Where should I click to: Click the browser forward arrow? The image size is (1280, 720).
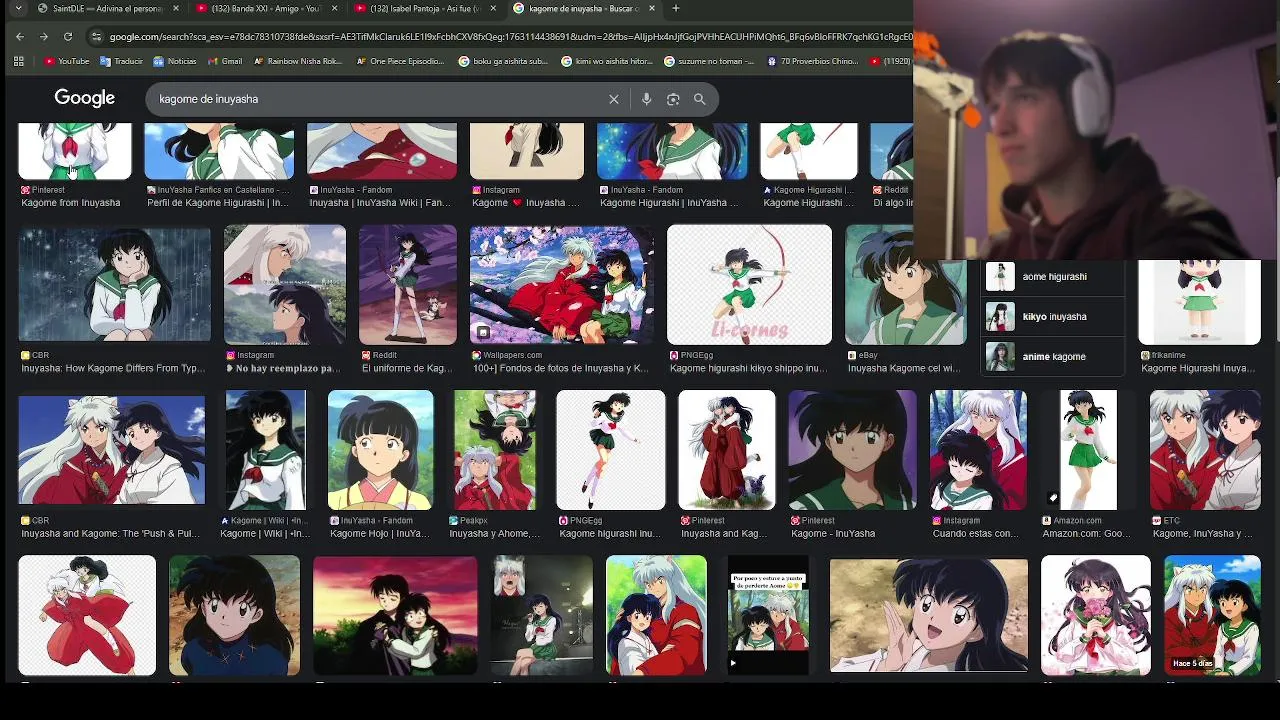44,37
